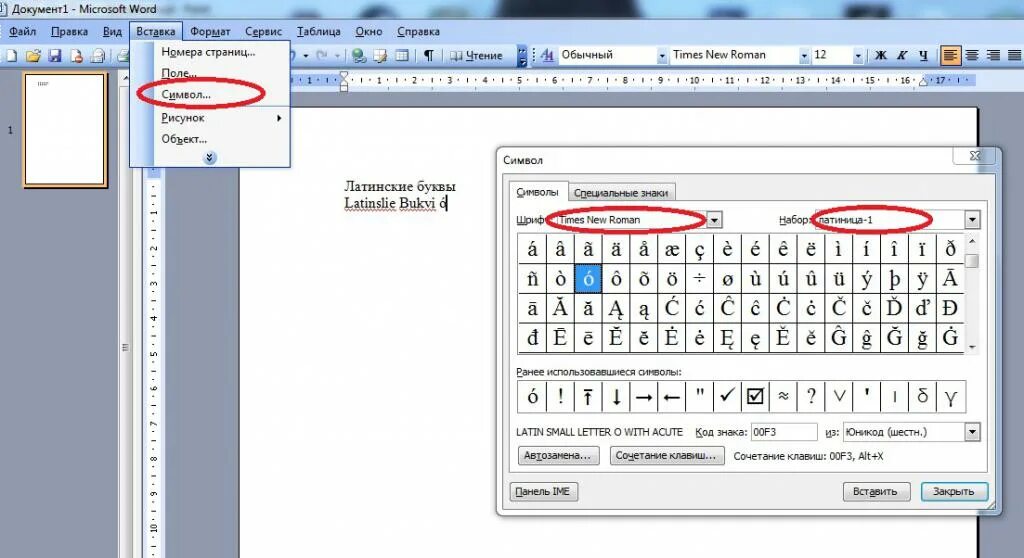Select the checked box ☑ in recently used symbols
This screenshot has width=1024, height=558.
(755, 396)
